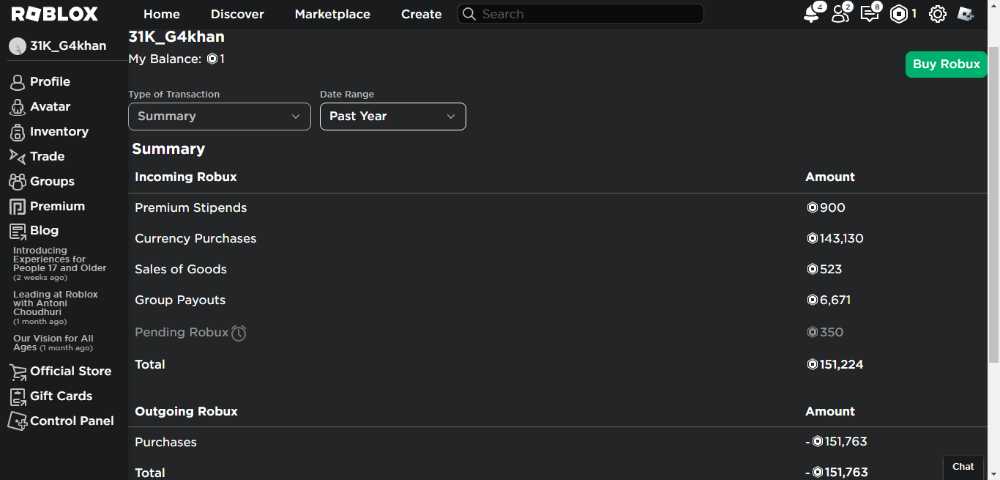Click the 6,671 Group Payouts amount

(x=828, y=300)
